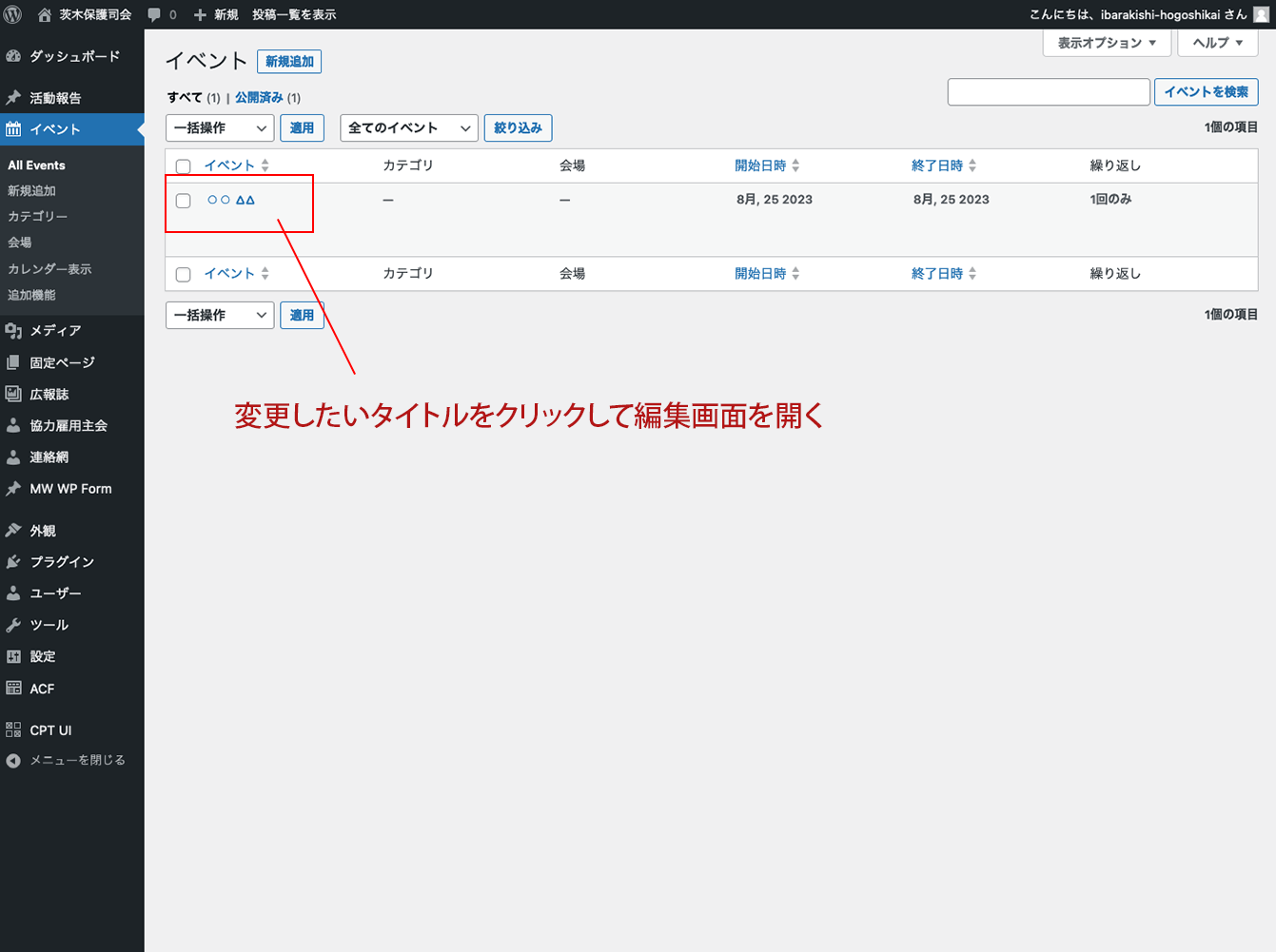1276x952 pixels.
Task: Collapse menu using メニューを閉じる arrow icon
Action: [x=13, y=761]
